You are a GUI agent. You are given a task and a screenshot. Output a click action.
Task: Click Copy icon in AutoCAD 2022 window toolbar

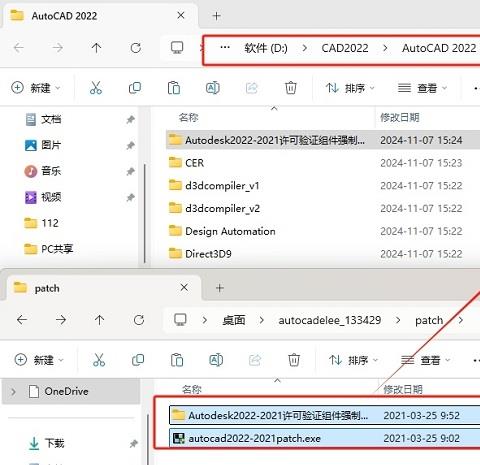(135, 88)
